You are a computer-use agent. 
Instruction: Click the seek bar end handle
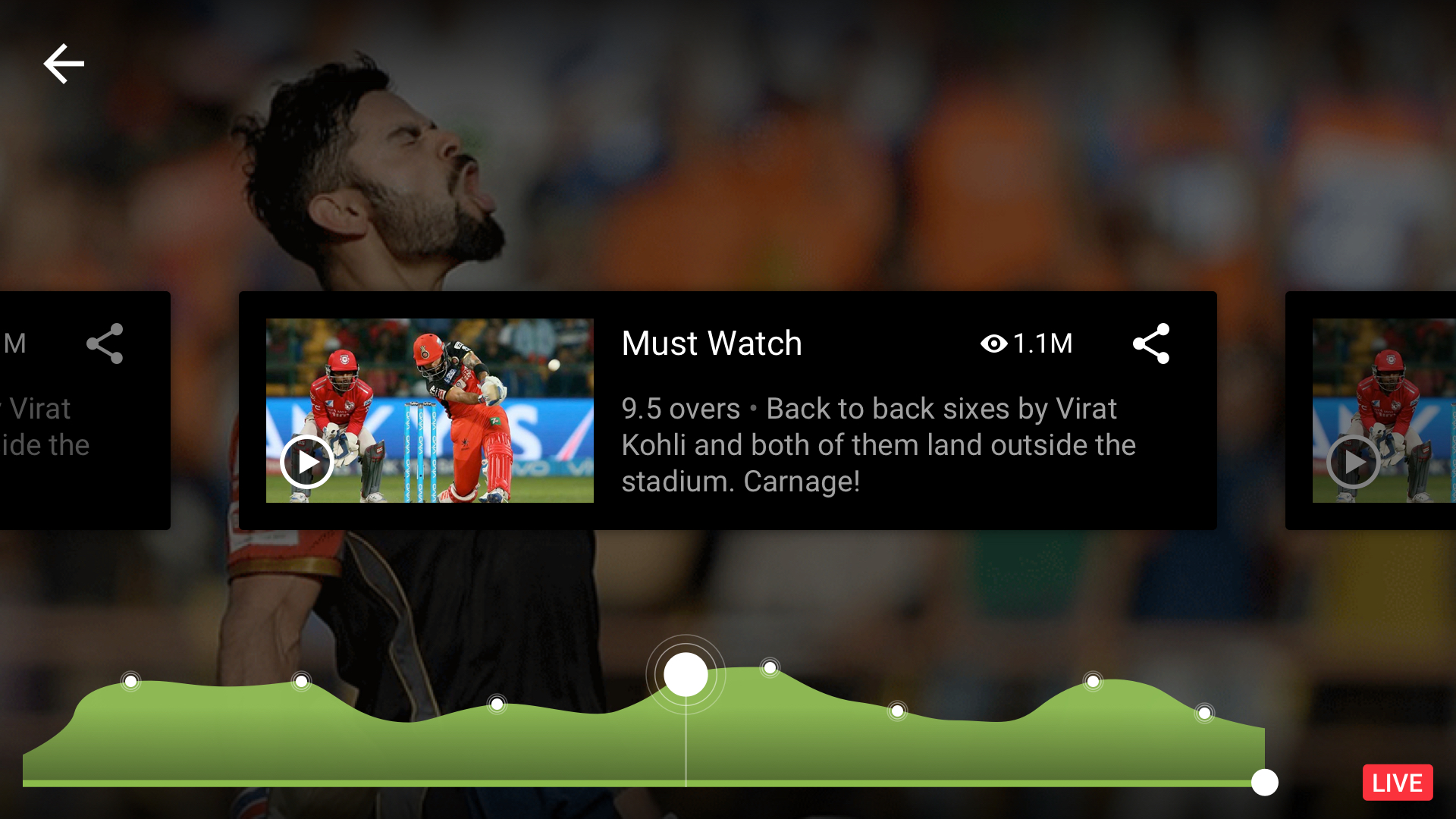[1265, 782]
